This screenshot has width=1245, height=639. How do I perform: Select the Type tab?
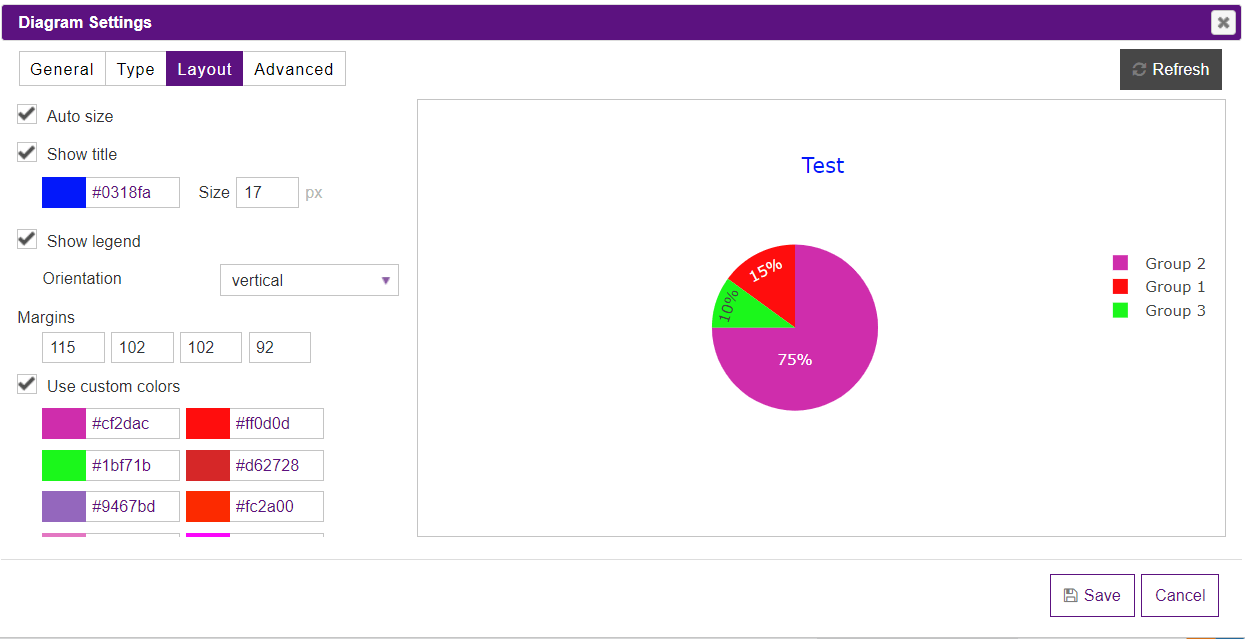click(x=135, y=68)
